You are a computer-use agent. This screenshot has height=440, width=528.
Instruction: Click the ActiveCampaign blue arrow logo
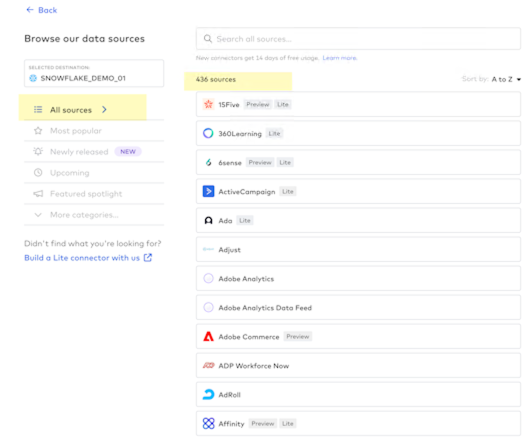pos(208,191)
